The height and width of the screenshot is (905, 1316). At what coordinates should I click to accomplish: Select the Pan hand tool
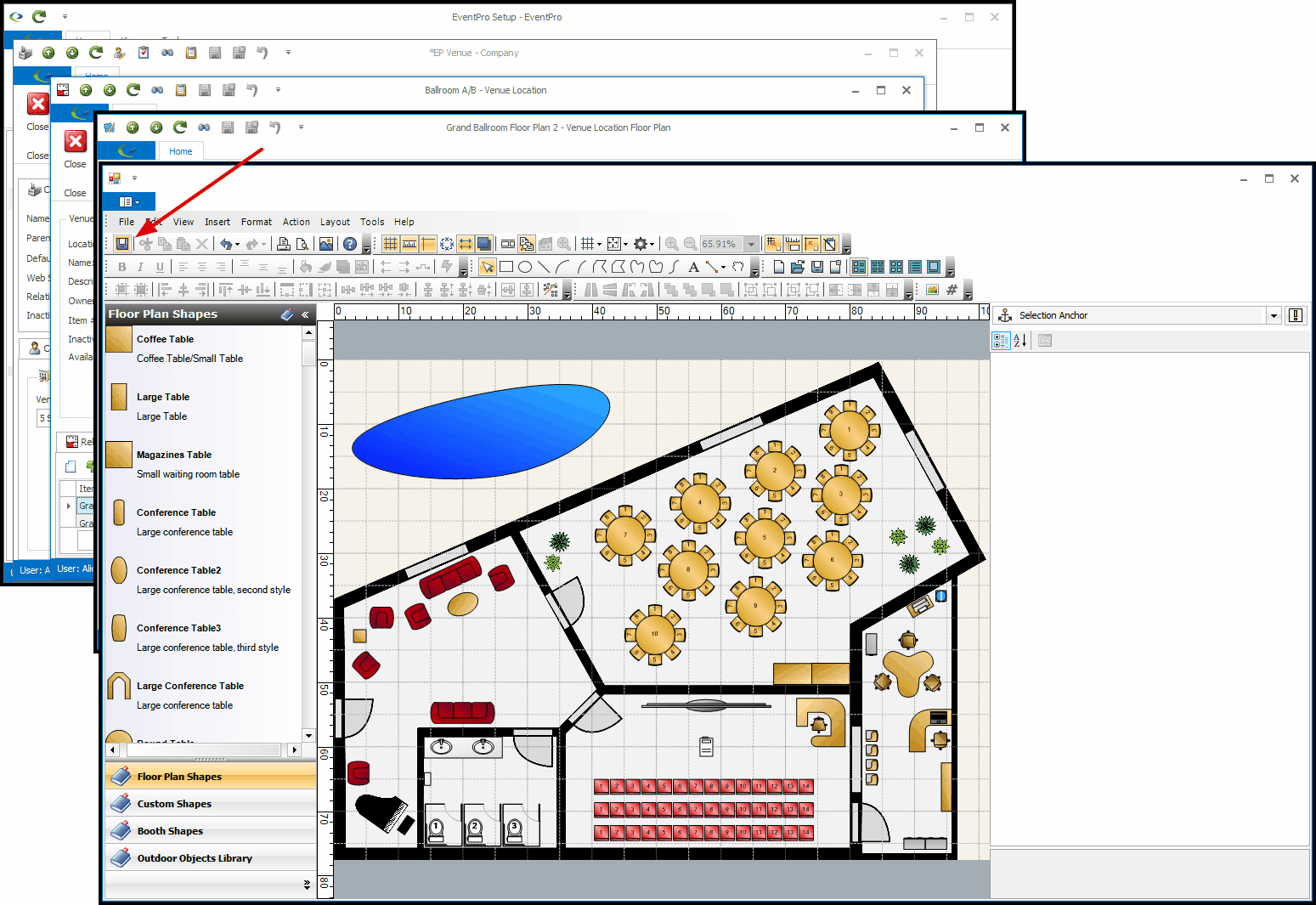coord(738,267)
